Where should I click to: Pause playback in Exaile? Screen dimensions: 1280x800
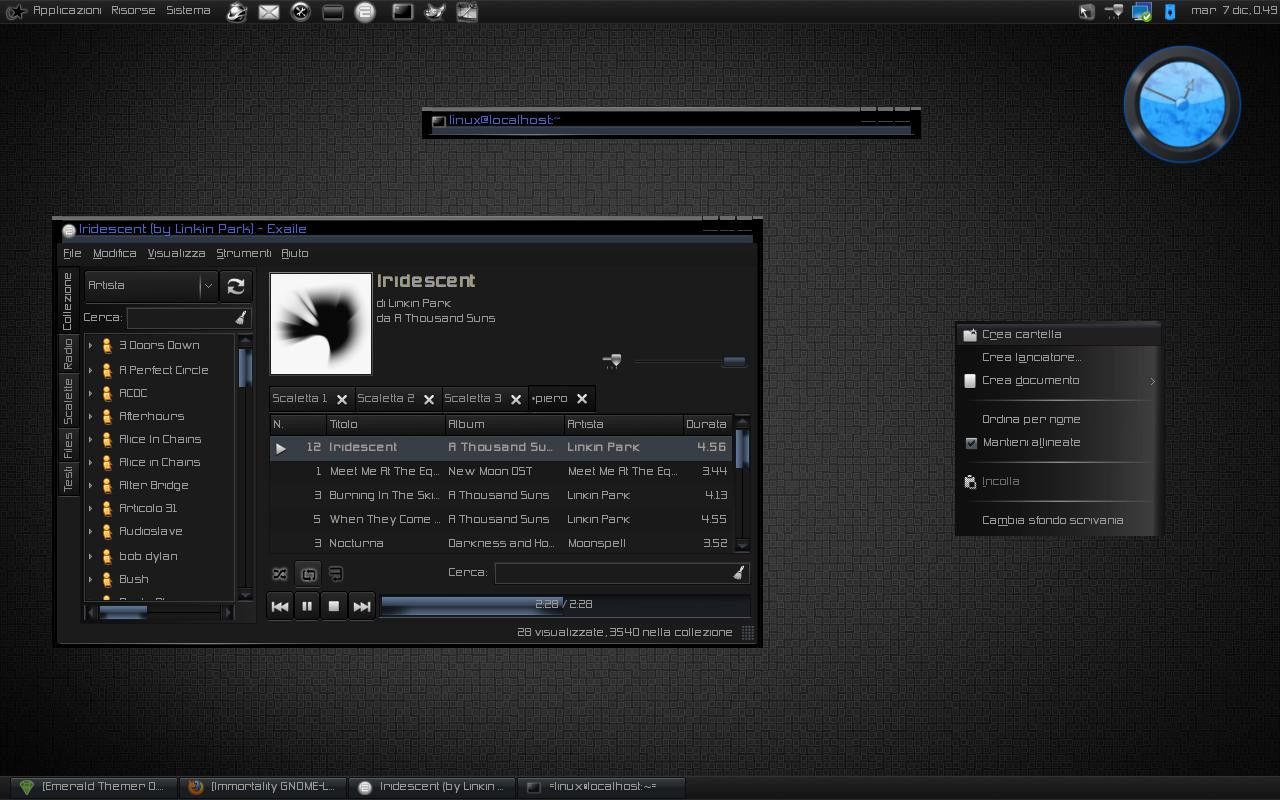tap(307, 606)
